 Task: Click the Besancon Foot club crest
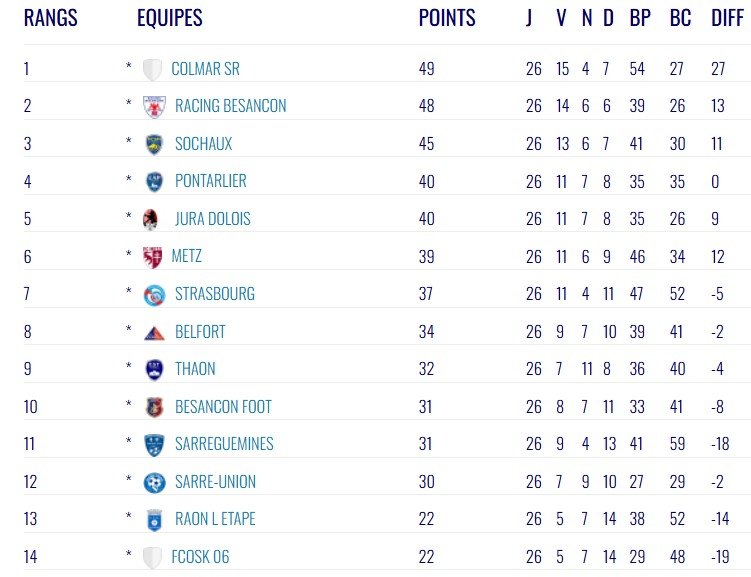tap(154, 407)
